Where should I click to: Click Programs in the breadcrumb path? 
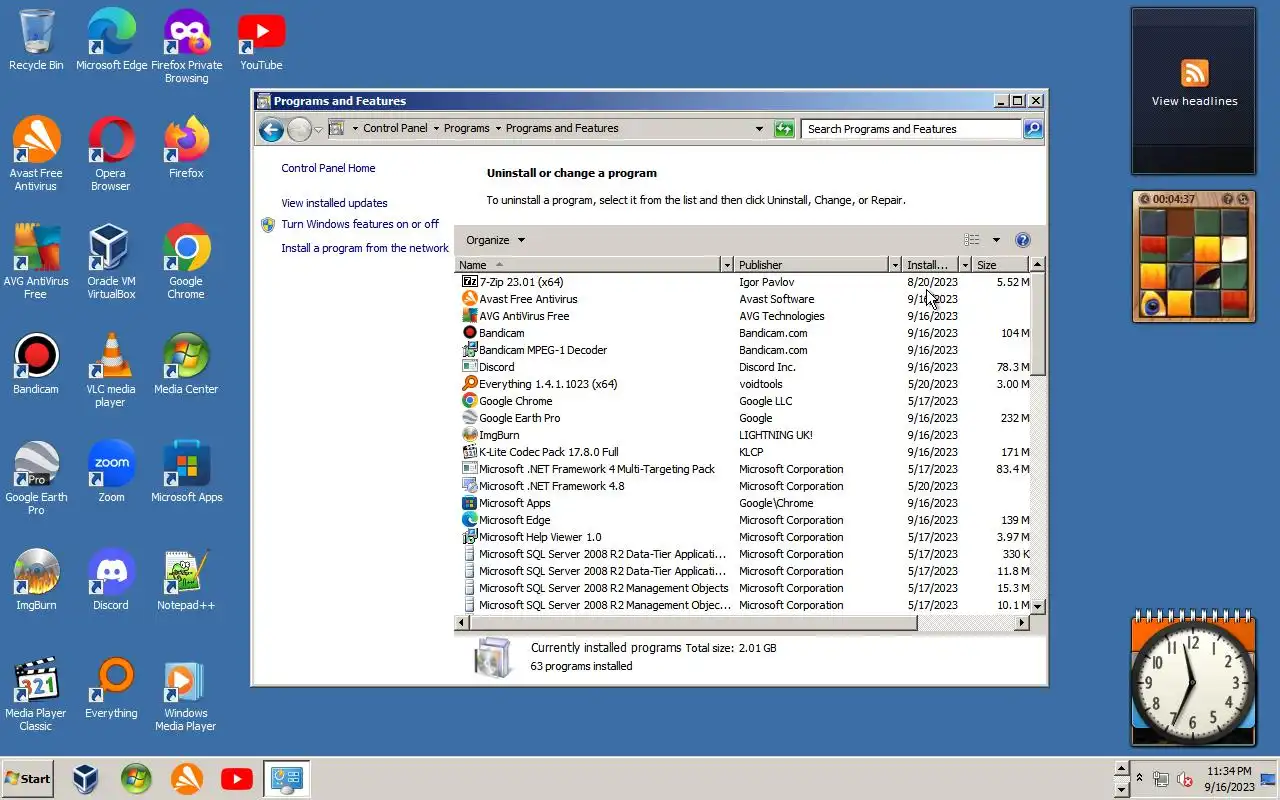click(x=467, y=128)
